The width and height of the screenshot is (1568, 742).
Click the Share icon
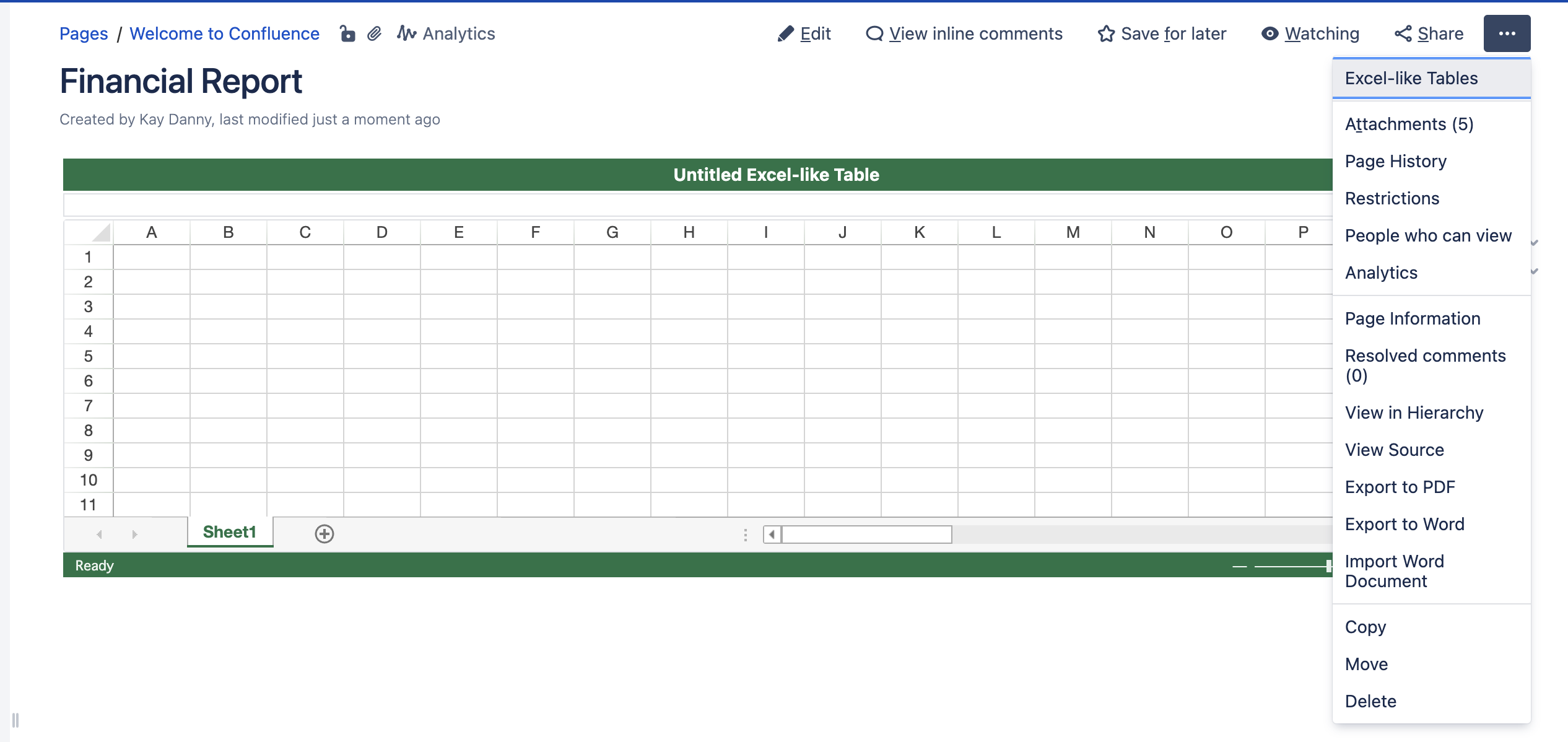tap(1403, 33)
